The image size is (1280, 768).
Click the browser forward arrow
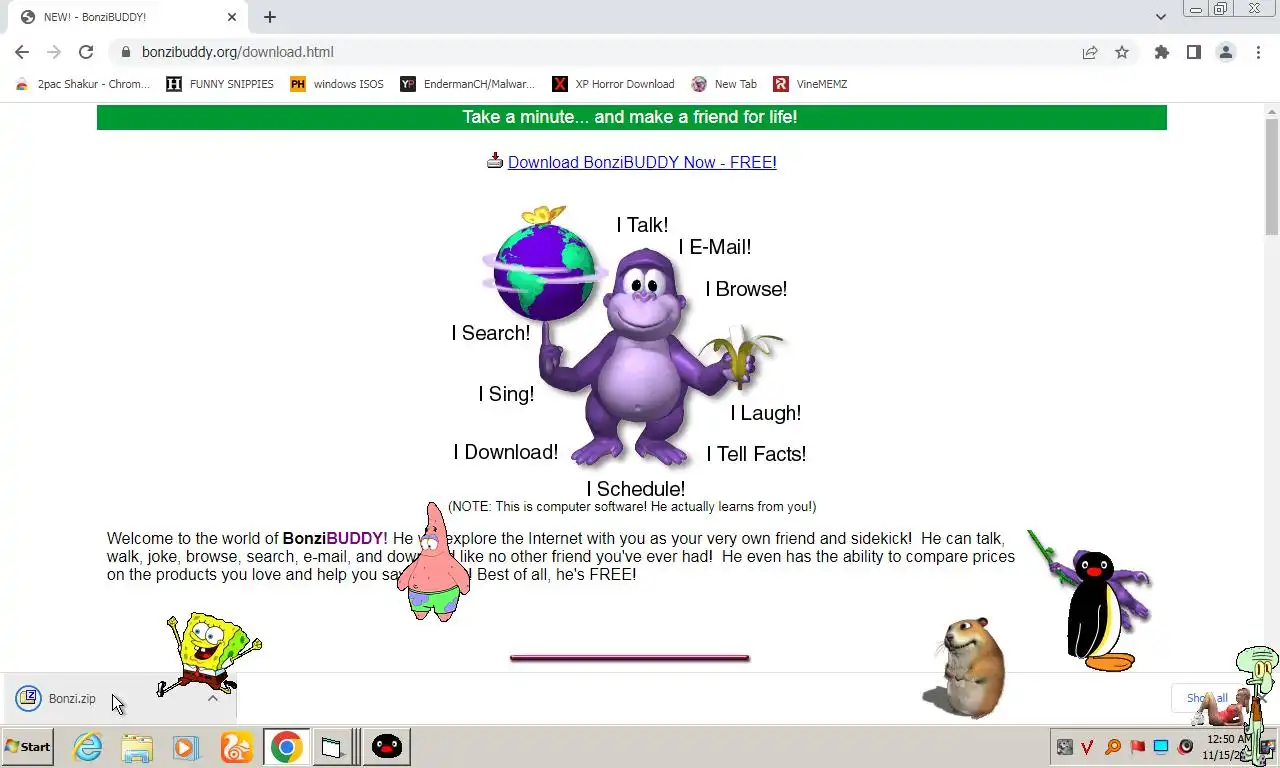(x=54, y=52)
